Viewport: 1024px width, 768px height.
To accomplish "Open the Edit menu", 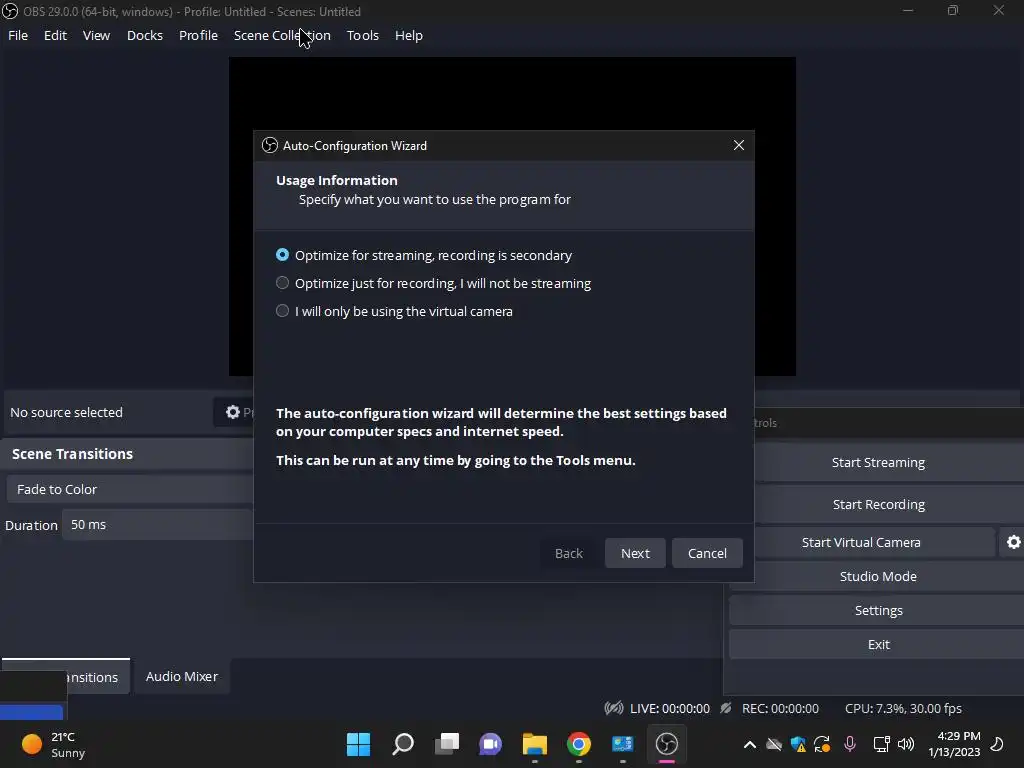I will [x=56, y=35].
